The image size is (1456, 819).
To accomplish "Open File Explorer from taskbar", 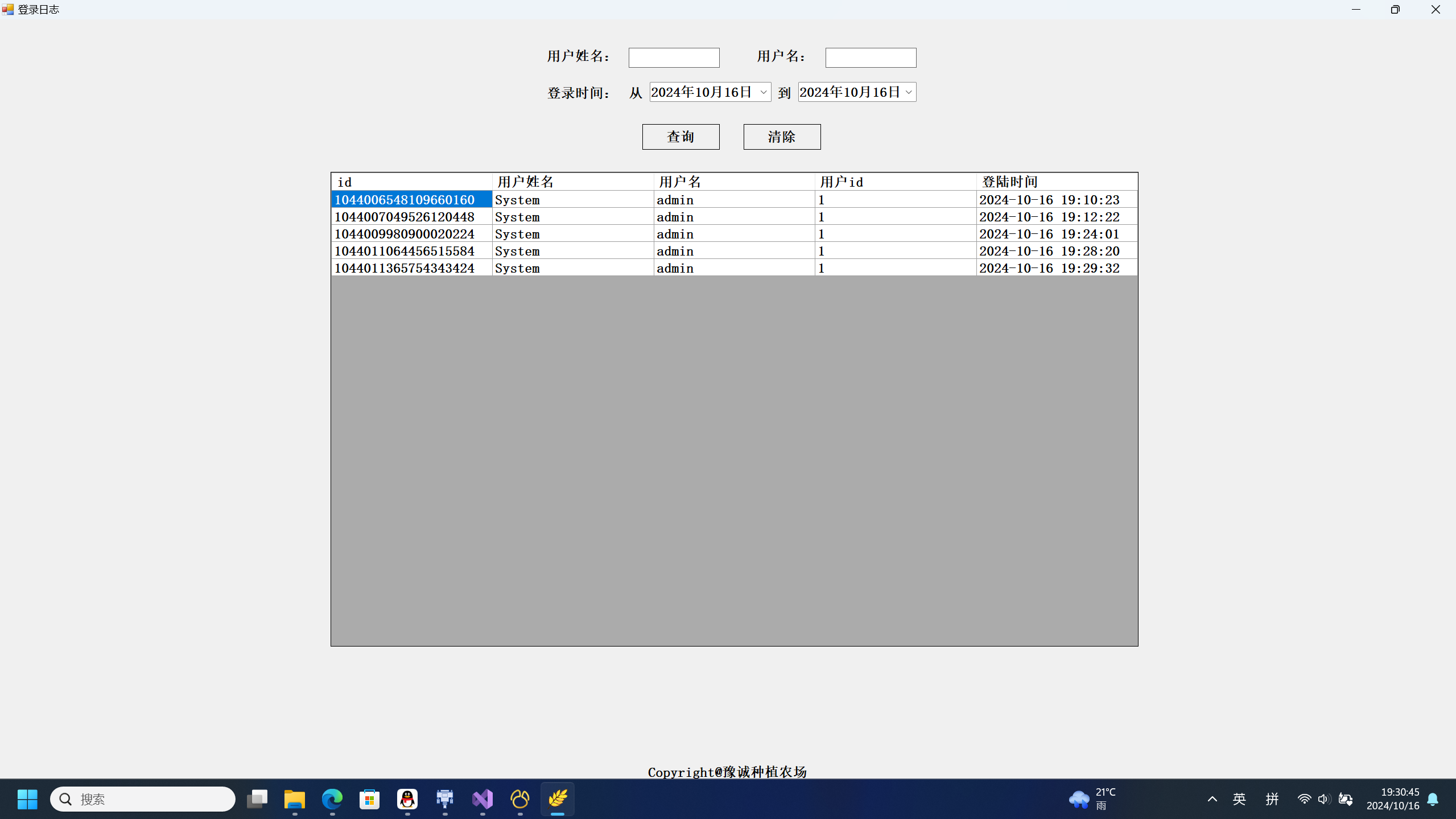I will pyautogui.click(x=295, y=799).
